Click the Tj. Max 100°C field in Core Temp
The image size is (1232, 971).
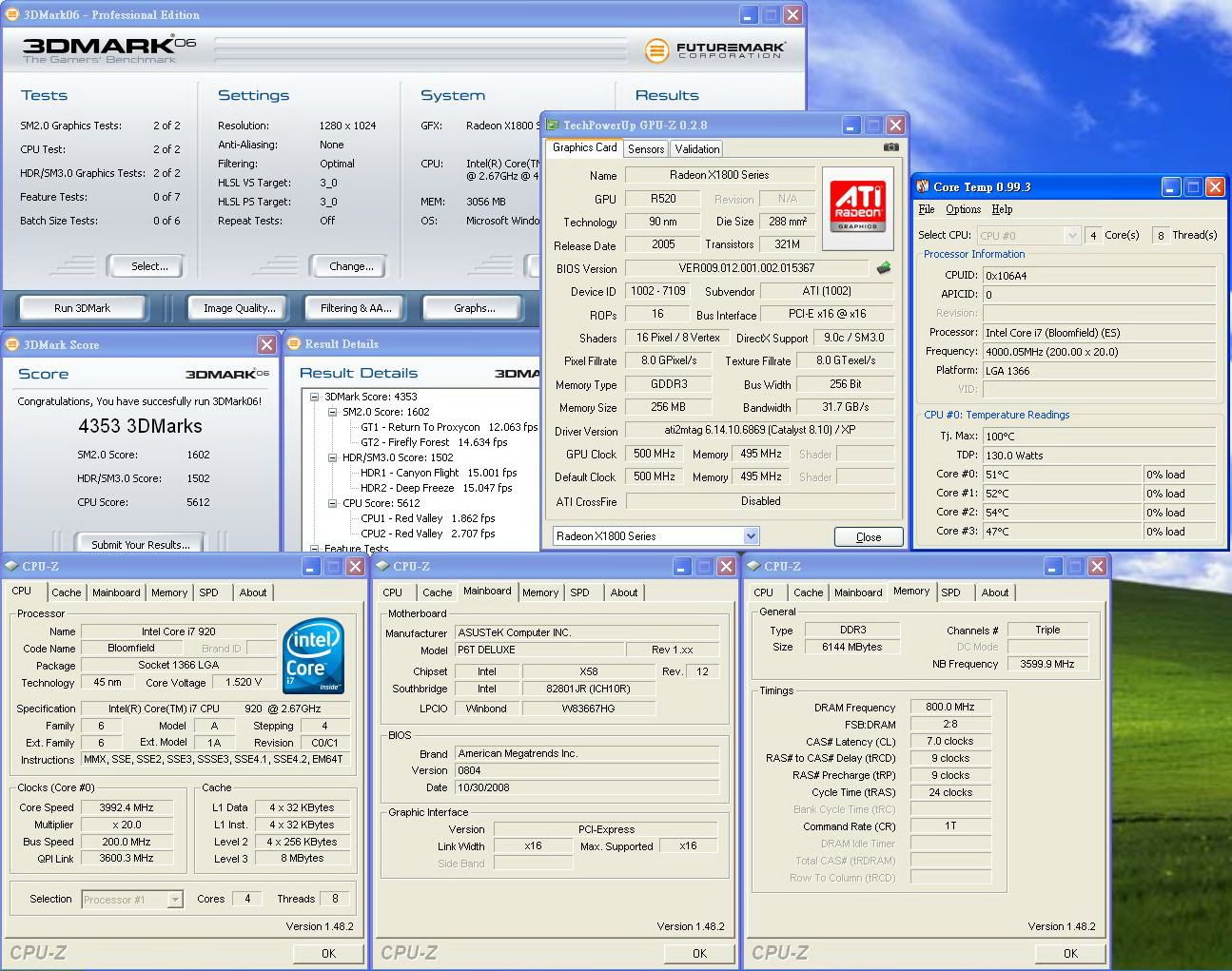click(1099, 437)
